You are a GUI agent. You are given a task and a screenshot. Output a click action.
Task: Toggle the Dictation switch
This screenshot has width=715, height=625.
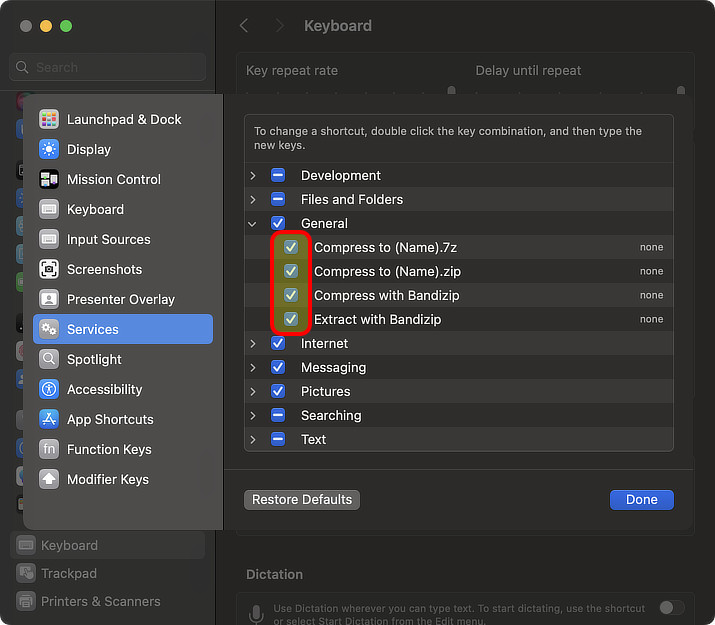tap(671, 607)
